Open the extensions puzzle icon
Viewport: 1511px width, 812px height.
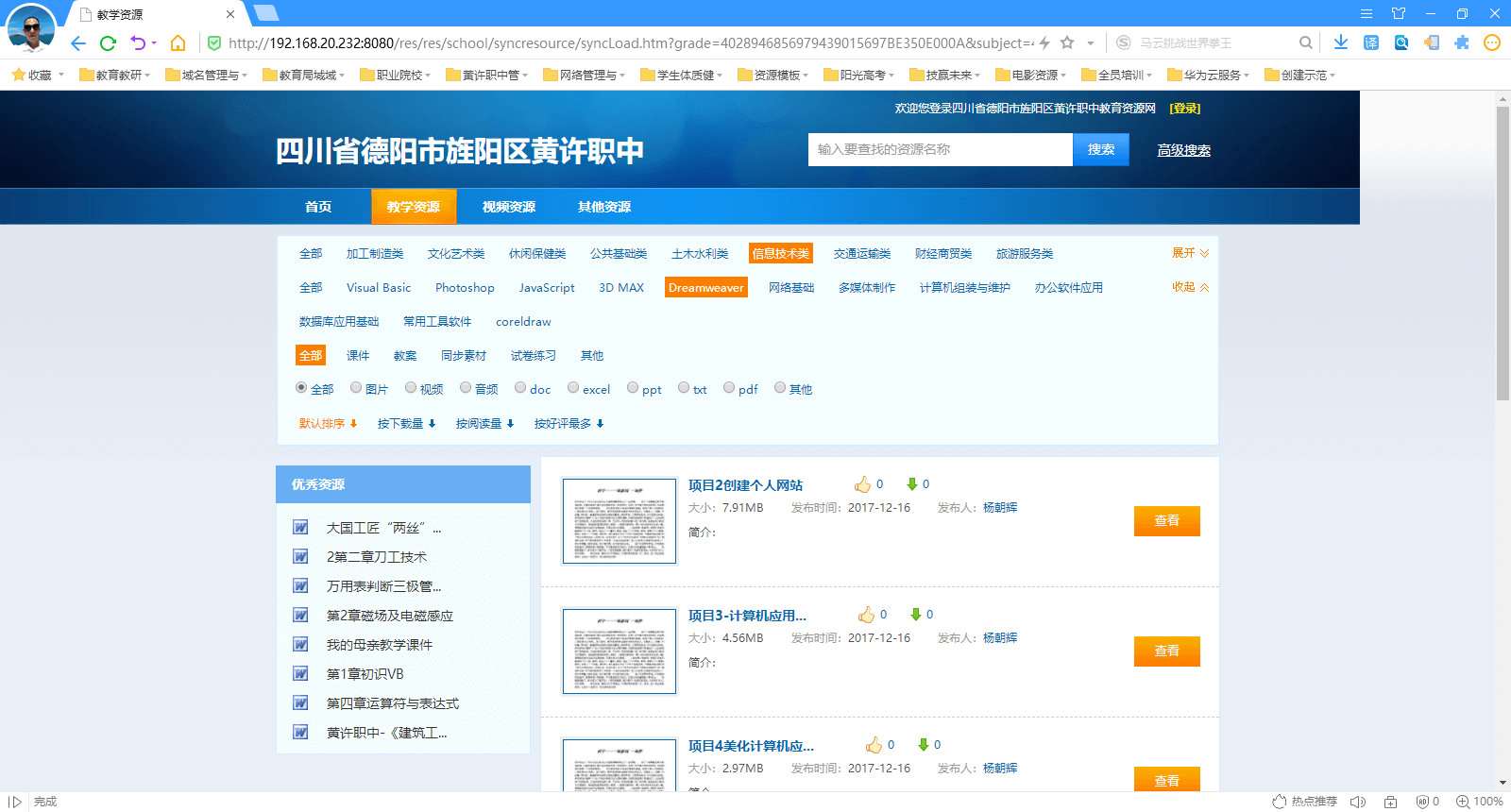point(1462,42)
